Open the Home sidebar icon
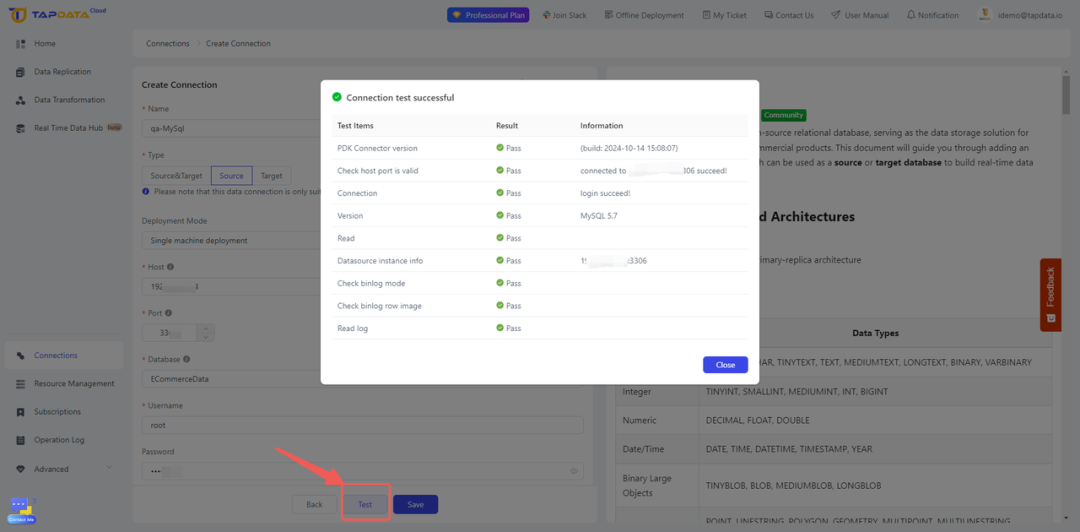Screen dimensions: 1080x532 (x=21, y=43)
